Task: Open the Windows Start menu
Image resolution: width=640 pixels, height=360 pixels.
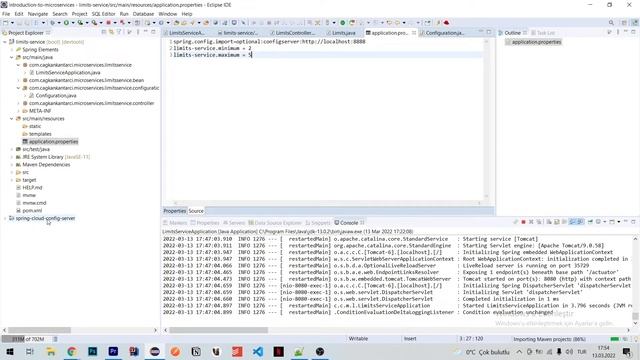Action: [10, 351]
